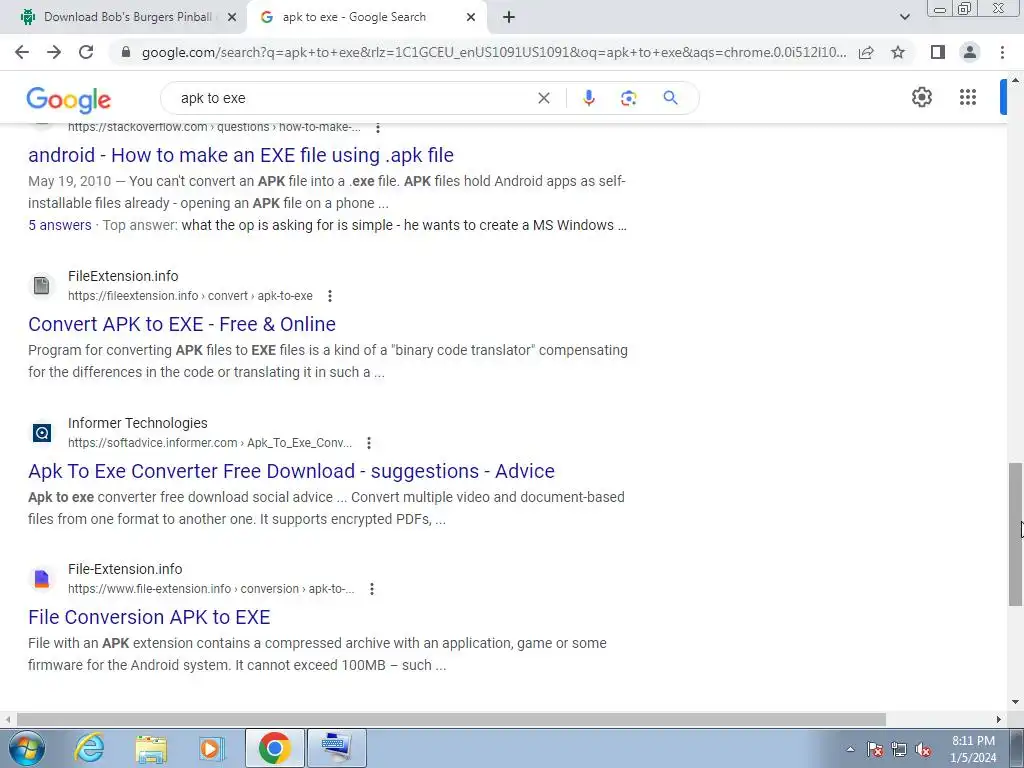1024x768 pixels.
Task: Open Action Center flag icon
Action: (x=874, y=750)
